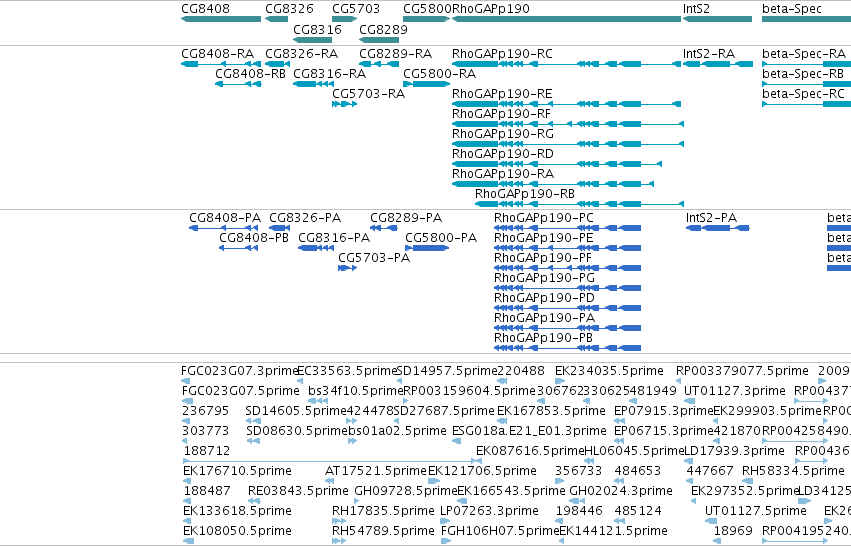Select EST EK133618.5prime
The image size is (851, 546).
(x=188, y=520)
